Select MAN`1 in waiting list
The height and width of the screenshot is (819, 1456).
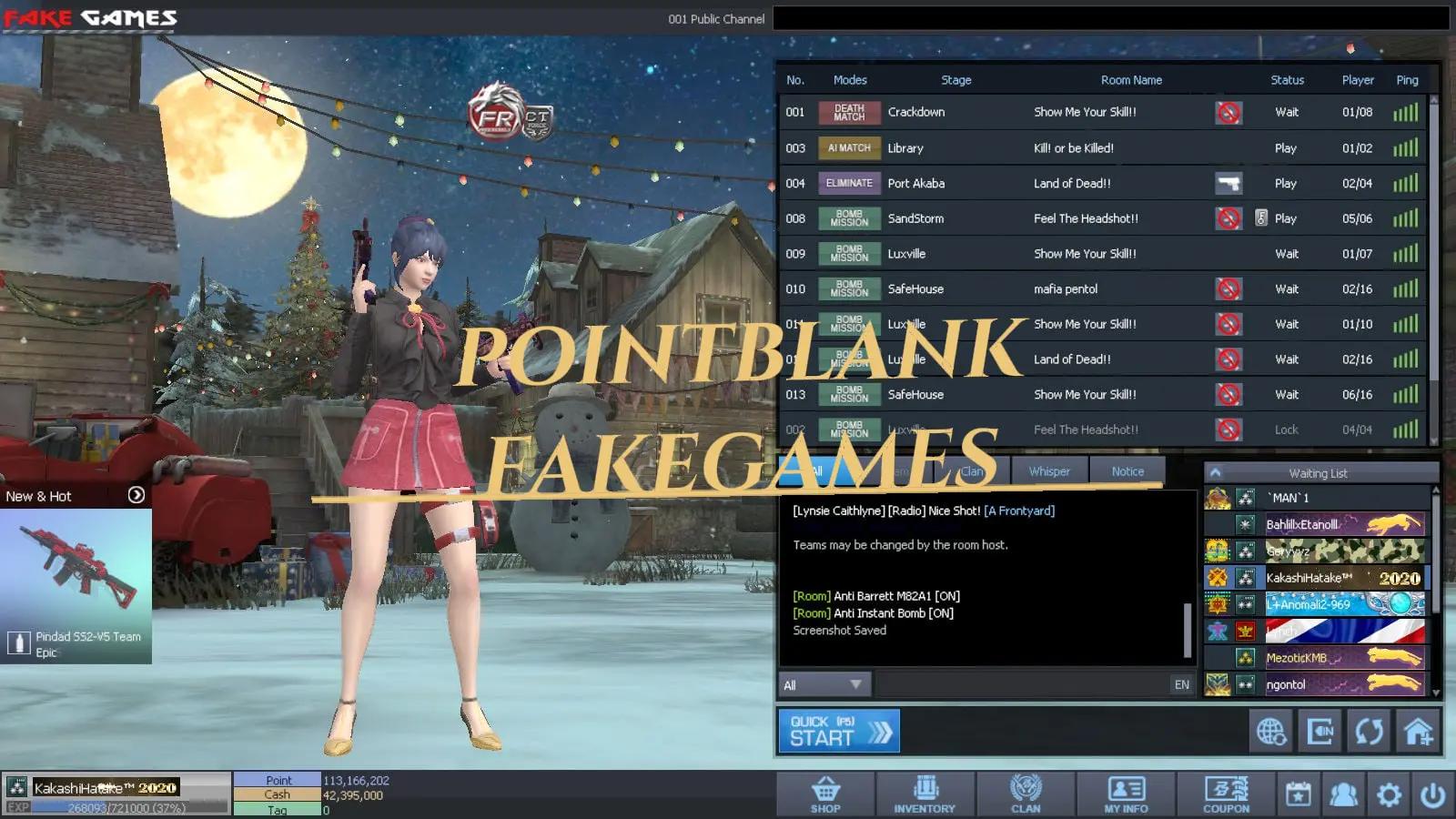tap(1315, 498)
